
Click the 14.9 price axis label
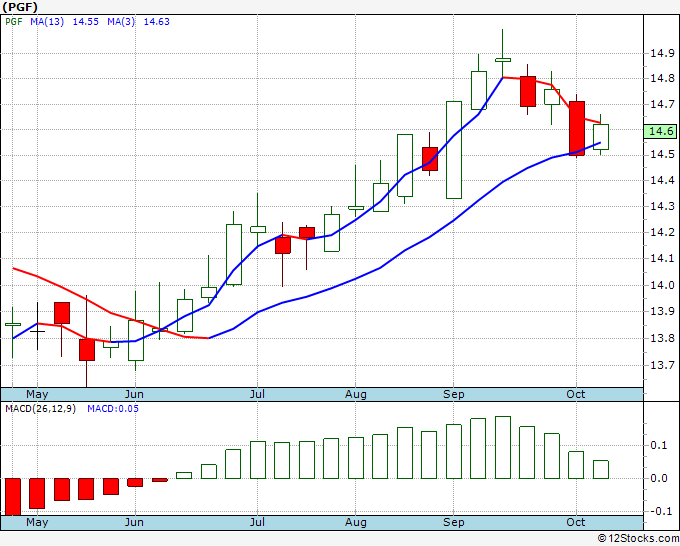pos(662,53)
